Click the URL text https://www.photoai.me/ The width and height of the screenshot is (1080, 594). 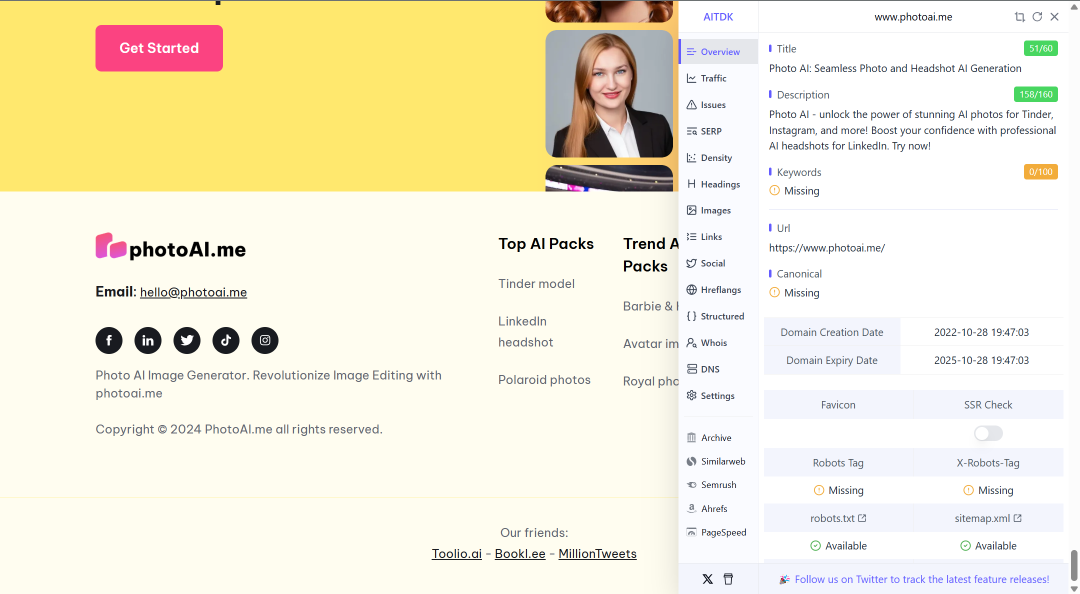pyautogui.click(x=827, y=248)
